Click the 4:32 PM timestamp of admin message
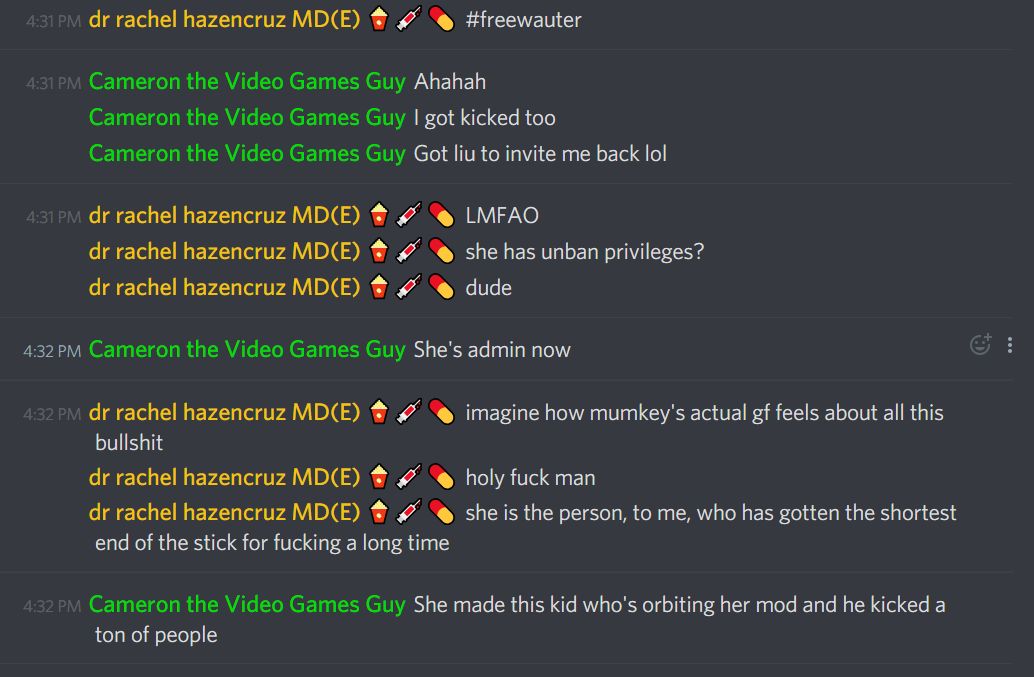Image resolution: width=1034 pixels, height=677 pixels. coord(52,351)
